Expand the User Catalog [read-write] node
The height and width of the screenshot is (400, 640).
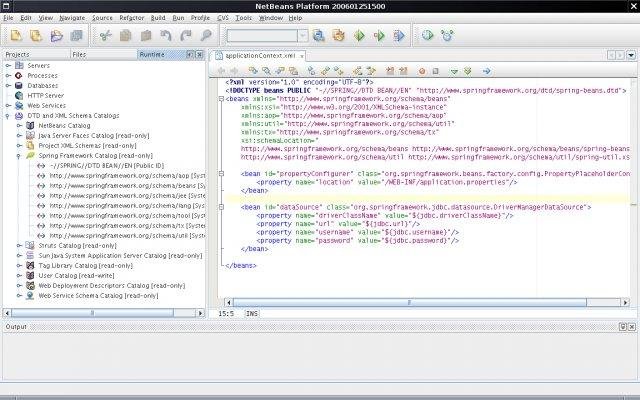[x=19, y=276]
